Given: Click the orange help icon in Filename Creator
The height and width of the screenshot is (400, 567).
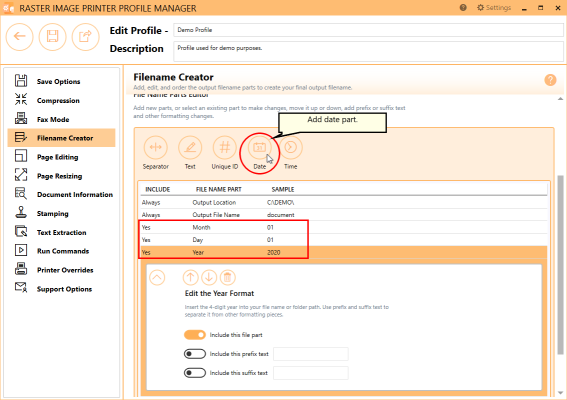Looking at the screenshot, I should tap(550, 80).
